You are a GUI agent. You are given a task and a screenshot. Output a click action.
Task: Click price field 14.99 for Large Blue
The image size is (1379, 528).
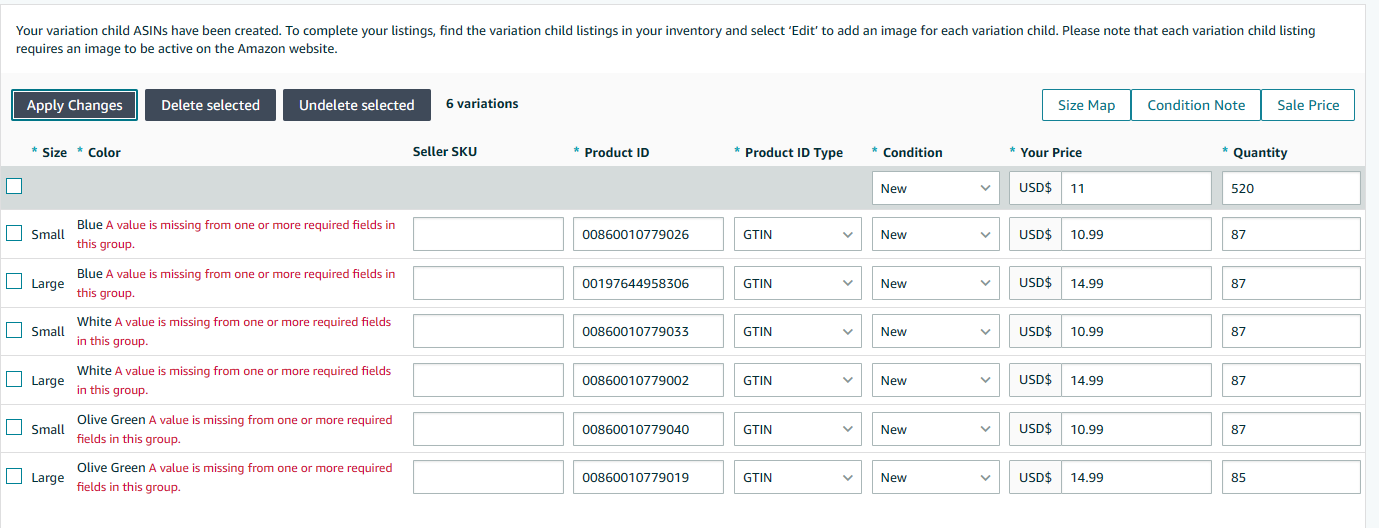click(1136, 283)
